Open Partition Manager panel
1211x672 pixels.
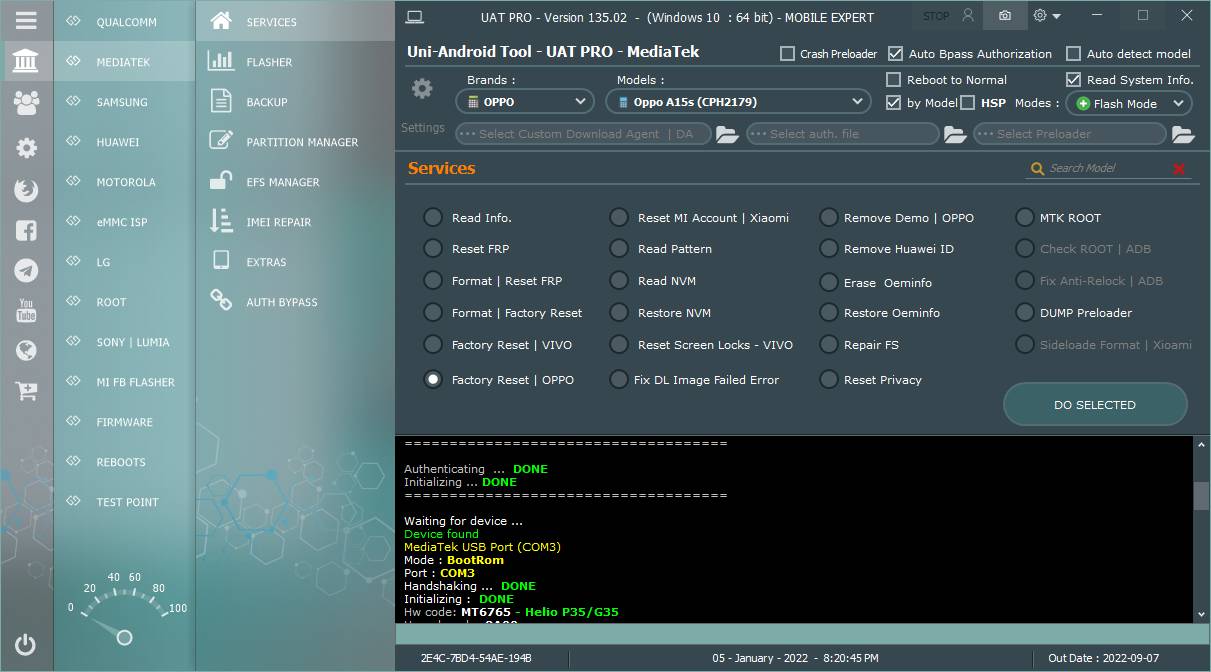click(x=295, y=142)
